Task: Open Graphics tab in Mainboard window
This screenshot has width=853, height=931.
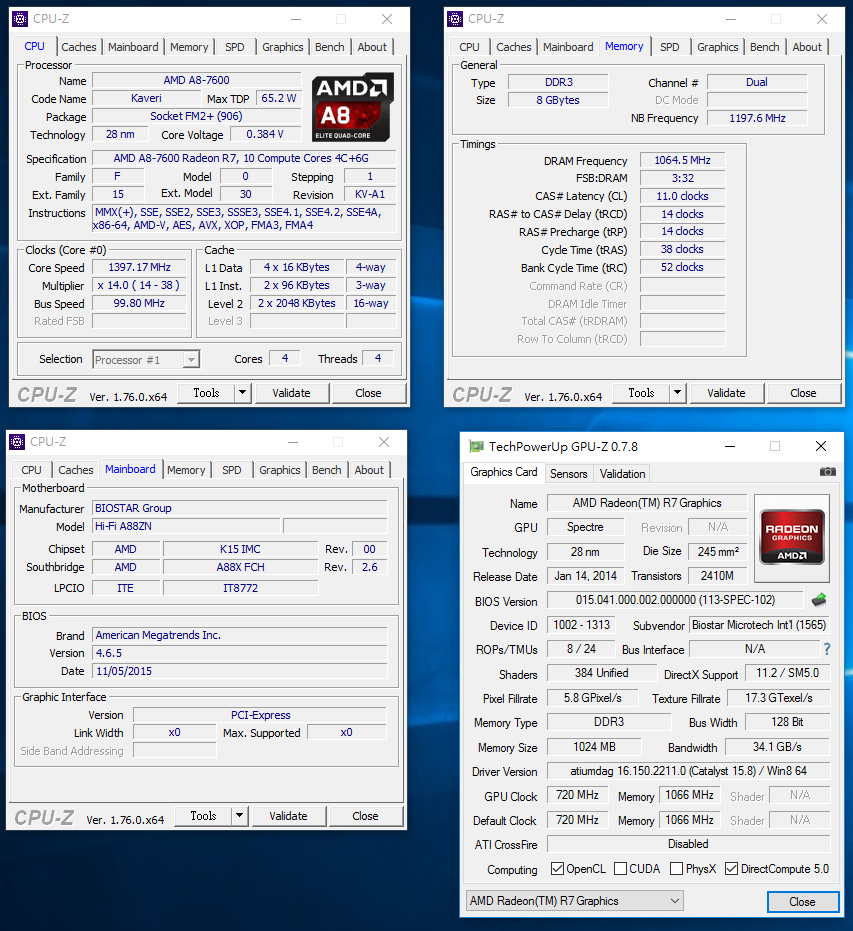Action: 280,470
